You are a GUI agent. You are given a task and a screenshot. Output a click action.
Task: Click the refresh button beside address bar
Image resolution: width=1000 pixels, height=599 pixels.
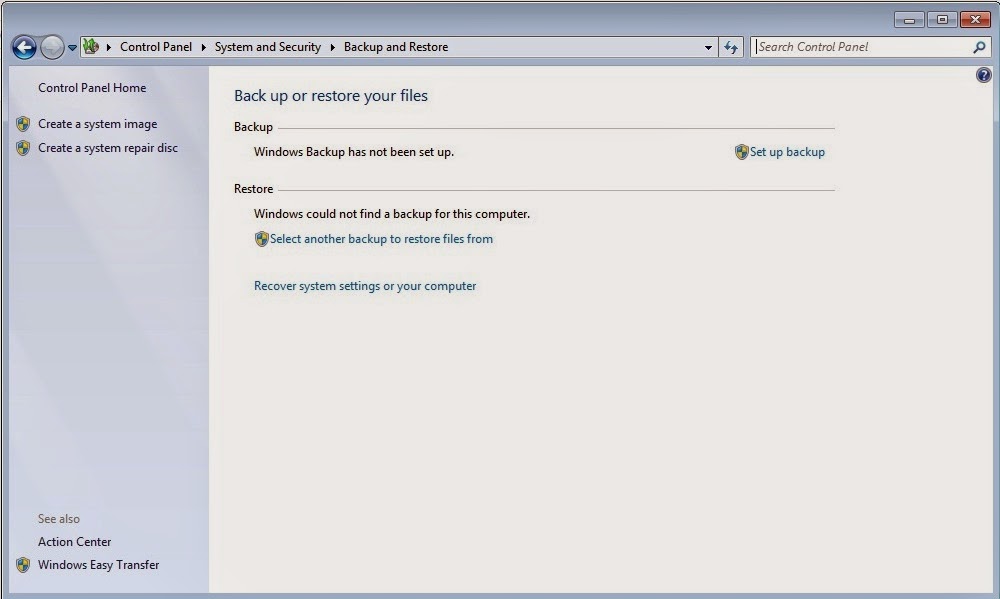731,47
